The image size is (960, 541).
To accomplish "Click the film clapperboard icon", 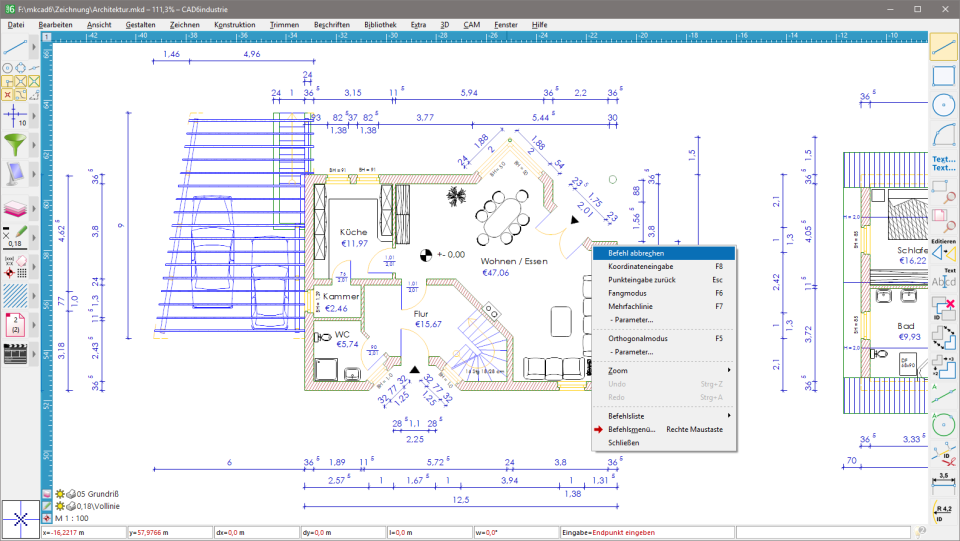I will 15,354.
